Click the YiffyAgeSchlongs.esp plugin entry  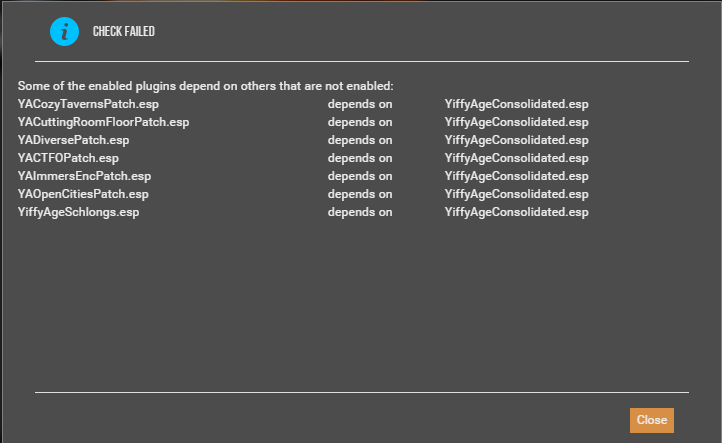[79, 212]
